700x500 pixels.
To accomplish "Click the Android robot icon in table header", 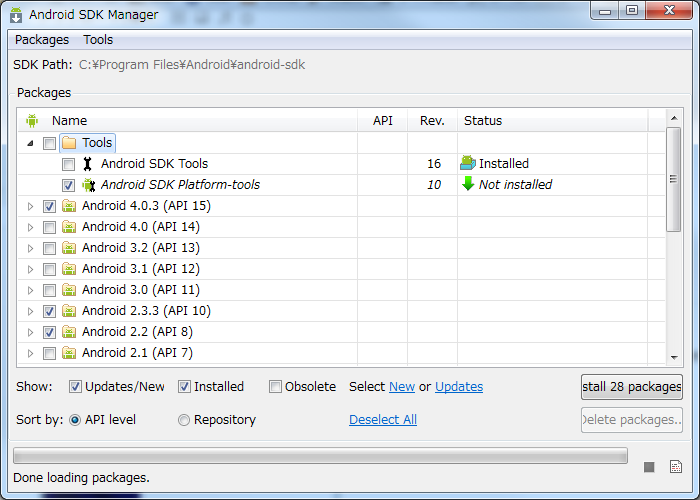I will (32, 121).
